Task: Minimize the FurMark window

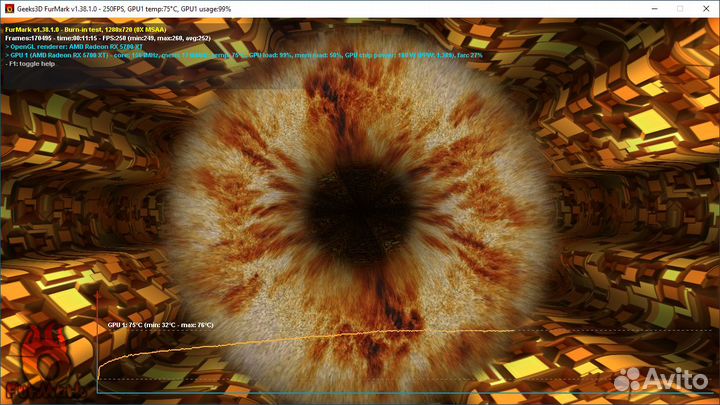Action: [618, 7]
